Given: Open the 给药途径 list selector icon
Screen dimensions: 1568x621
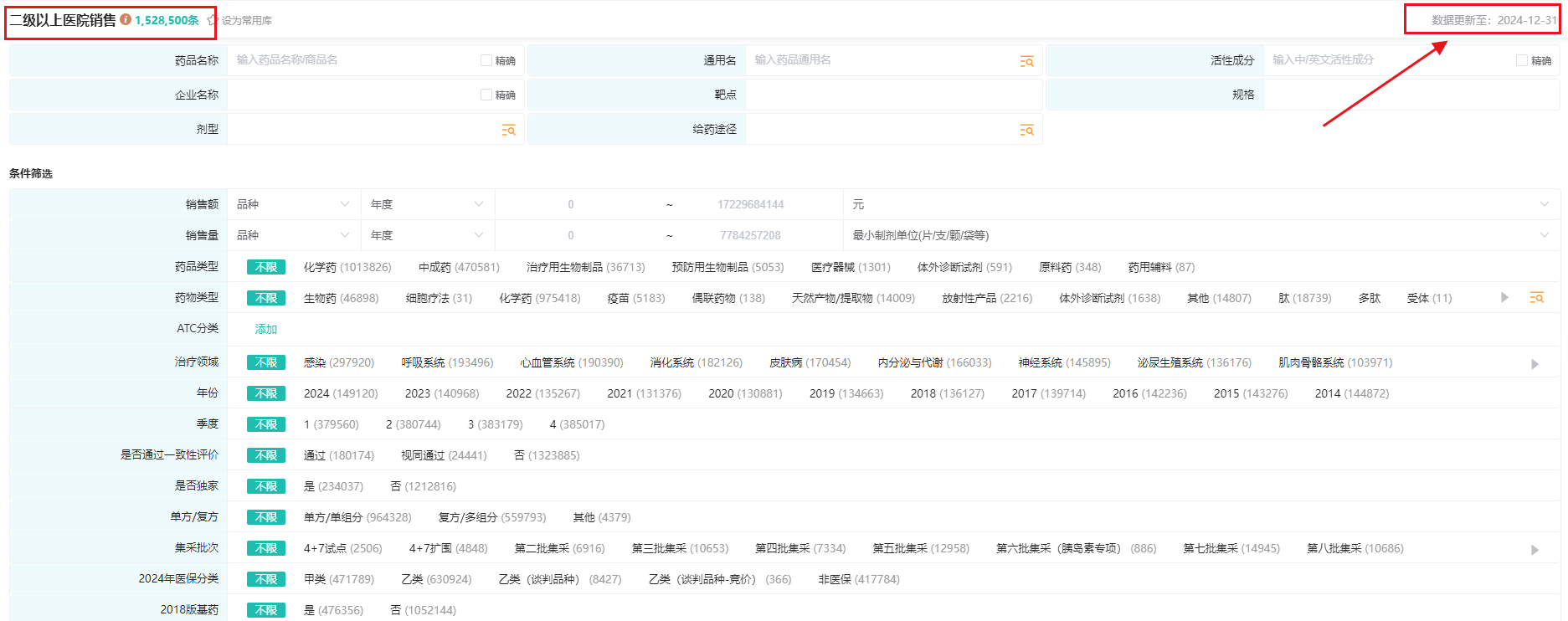Looking at the screenshot, I should coord(1026,130).
